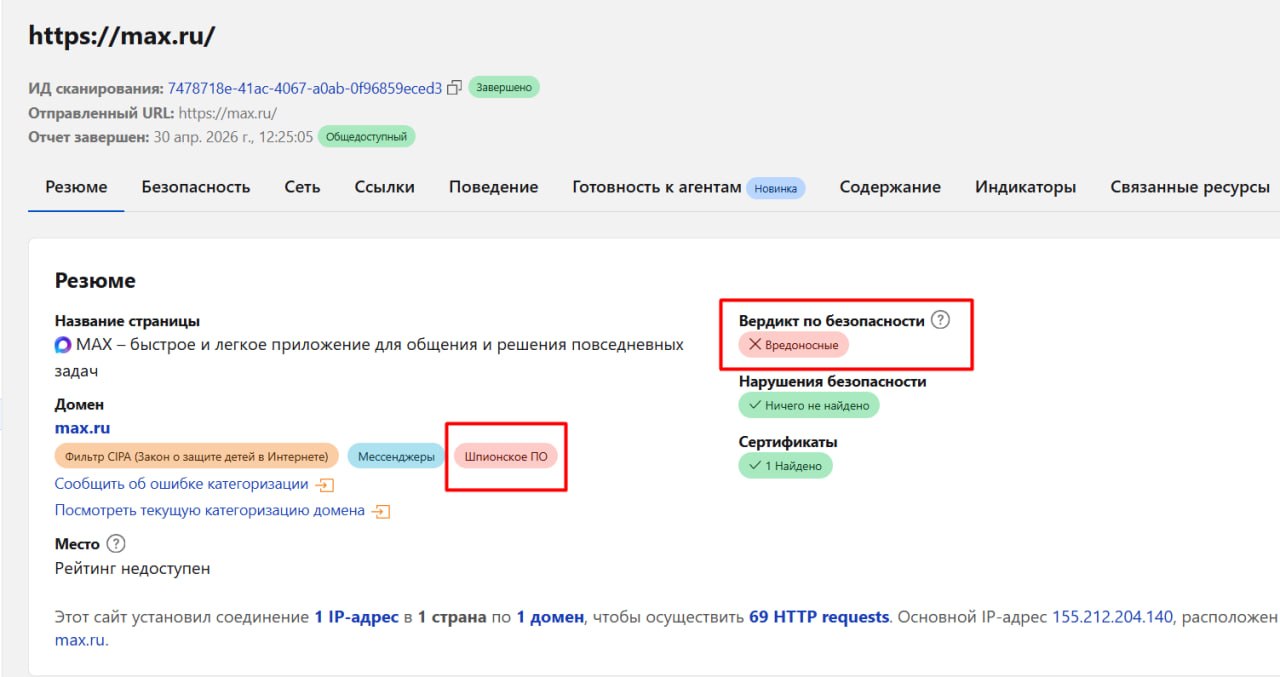Click the MAX logo icon in page title
This screenshot has width=1280, height=677.
tap(63, 345)
